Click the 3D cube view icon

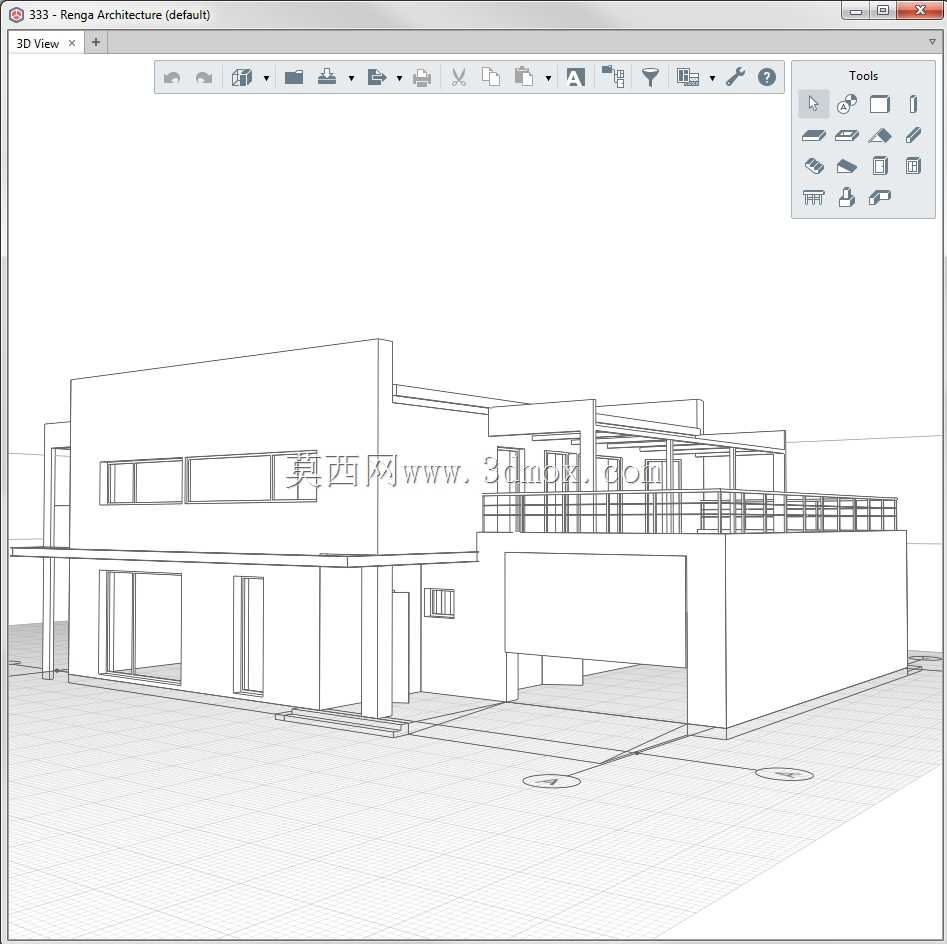pyautogui.click(x=242, y=77)
